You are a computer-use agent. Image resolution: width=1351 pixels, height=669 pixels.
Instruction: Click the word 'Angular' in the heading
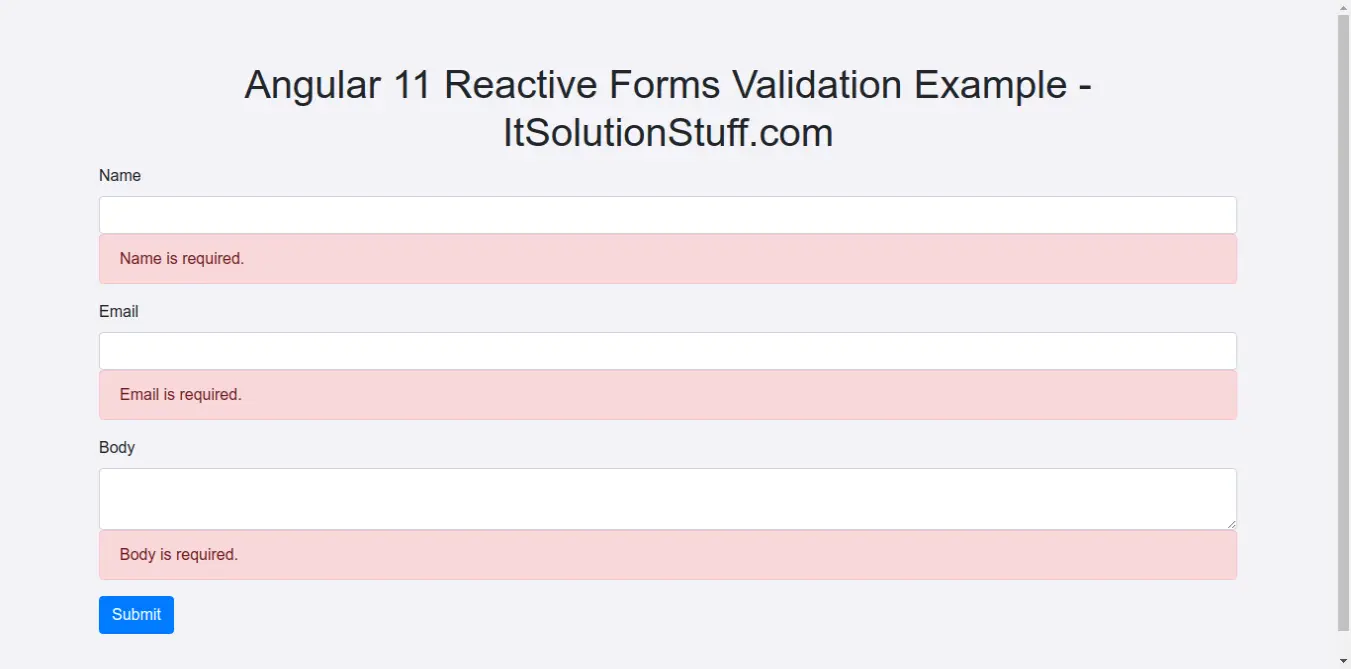(x=313, y=84)
